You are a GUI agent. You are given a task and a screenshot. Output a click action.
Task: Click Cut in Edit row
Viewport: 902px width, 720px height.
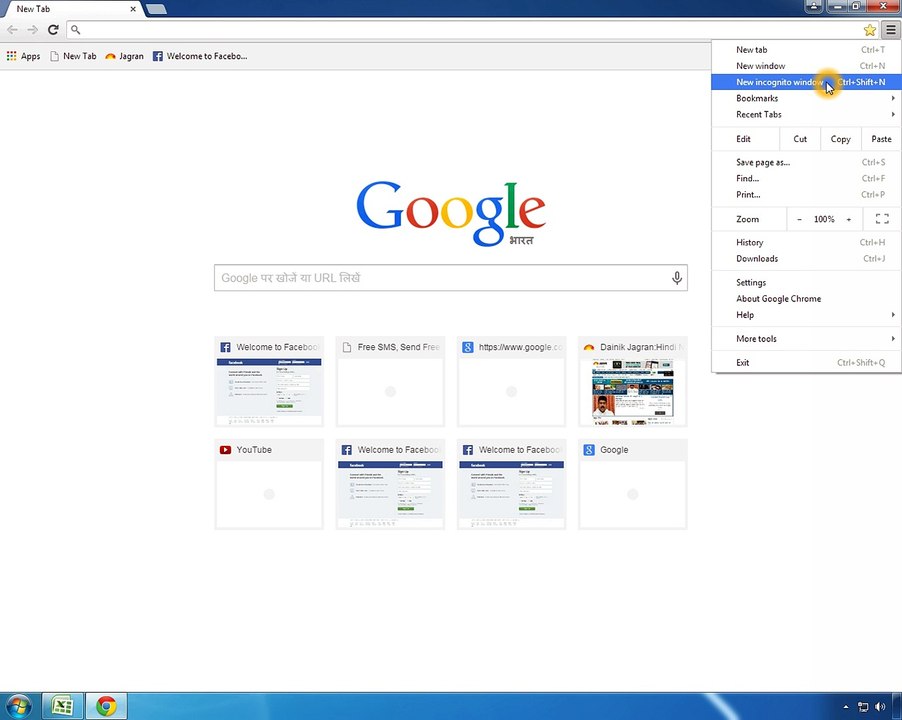tap(800, 139)
